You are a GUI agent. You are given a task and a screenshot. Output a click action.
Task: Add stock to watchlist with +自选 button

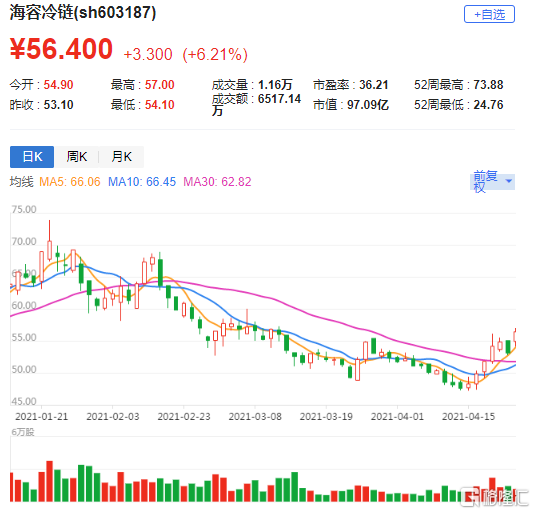[489, 14]
